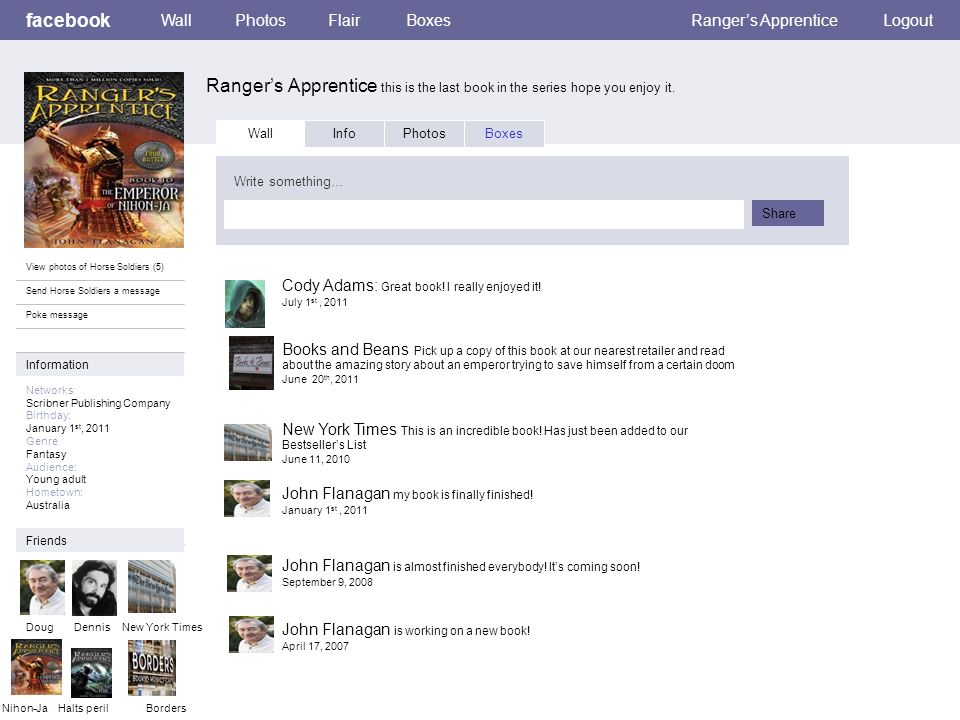Open Halts peril friend thumbnail
The width and height of the screenshot is (960, 720).
tap(91, 673)
